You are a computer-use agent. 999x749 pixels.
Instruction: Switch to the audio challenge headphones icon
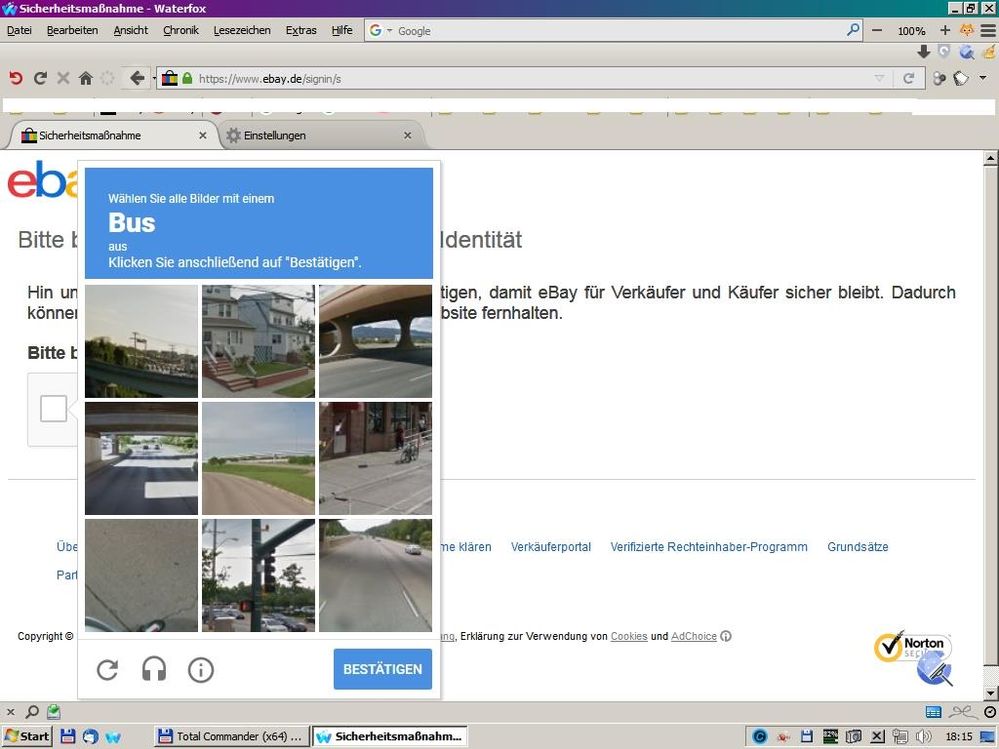154,669
